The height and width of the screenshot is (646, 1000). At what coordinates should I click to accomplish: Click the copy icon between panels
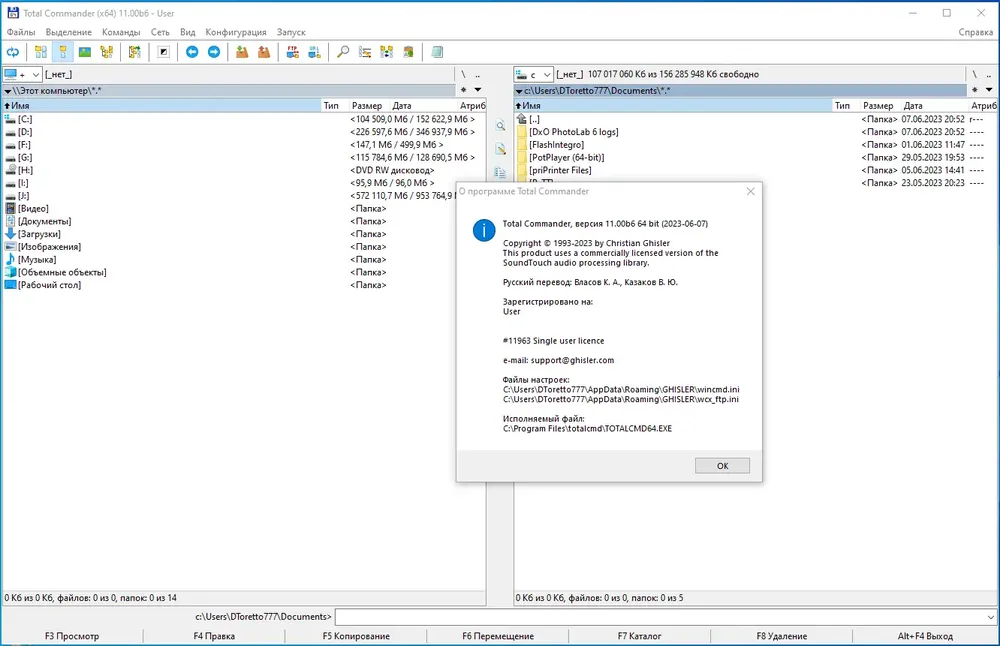tap(501, 173)
